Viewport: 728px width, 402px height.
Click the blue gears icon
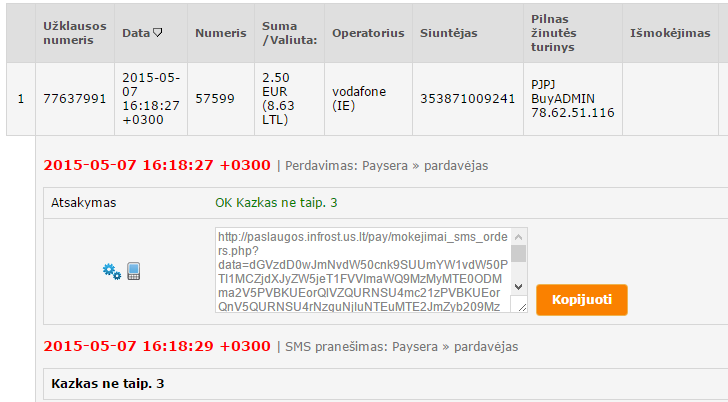point(111,271)
